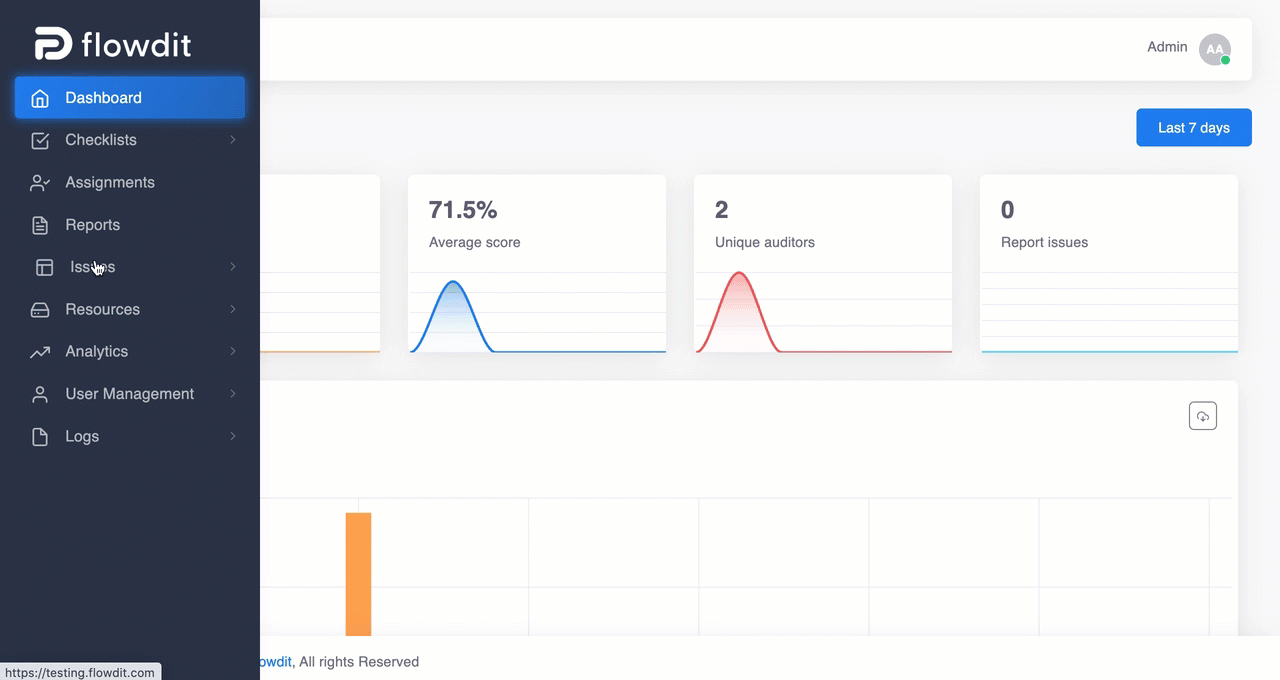
Task: Click the Average score label
Action: [475, 242]
